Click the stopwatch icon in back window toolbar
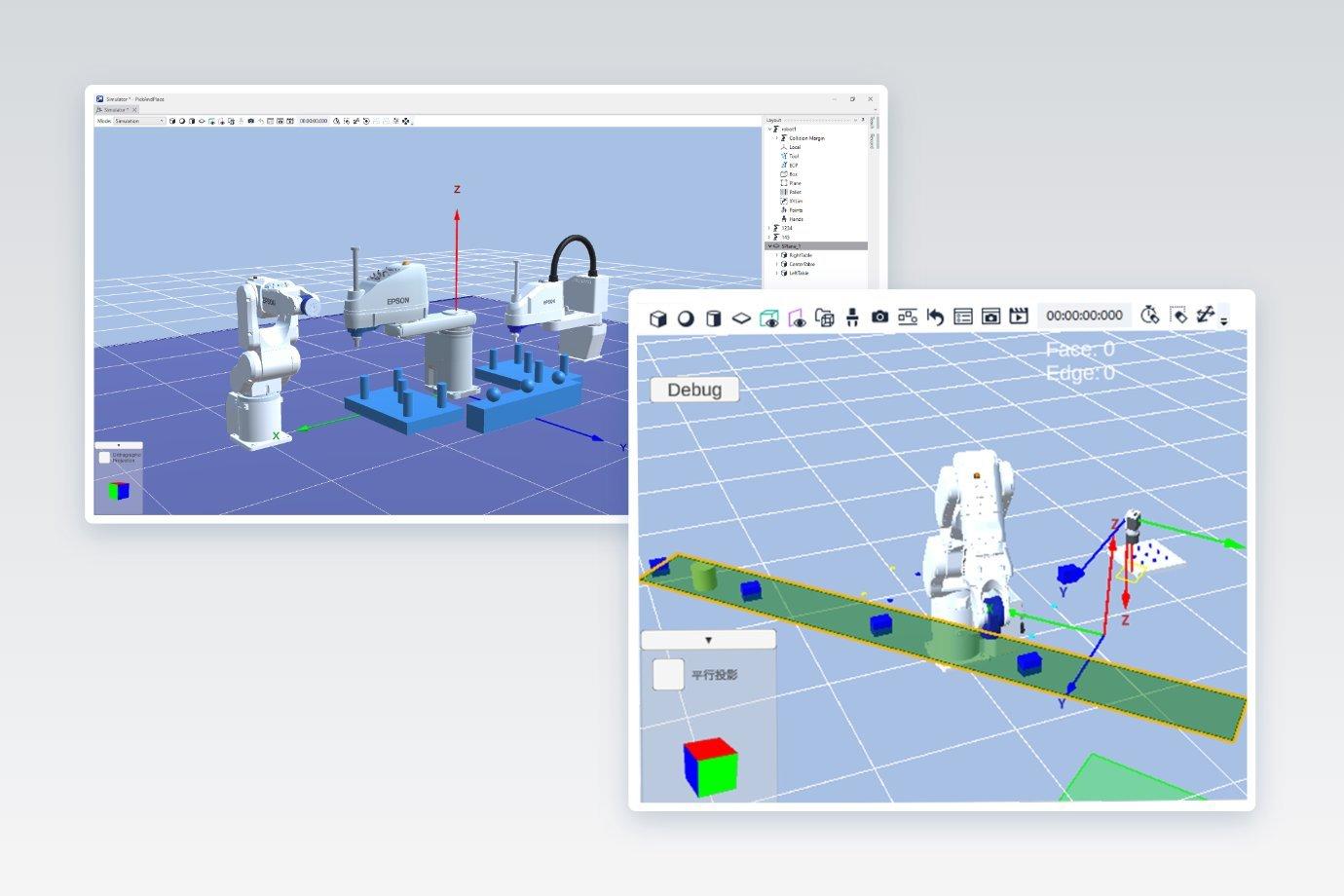The width and height of the screenshot is (1344, 896). 336,121
